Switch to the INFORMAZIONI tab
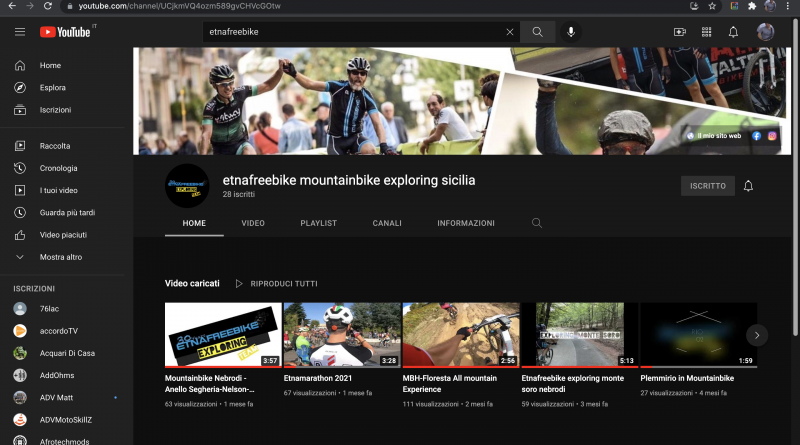The width and height of the screenshot is (800, 445). (466, 224)
